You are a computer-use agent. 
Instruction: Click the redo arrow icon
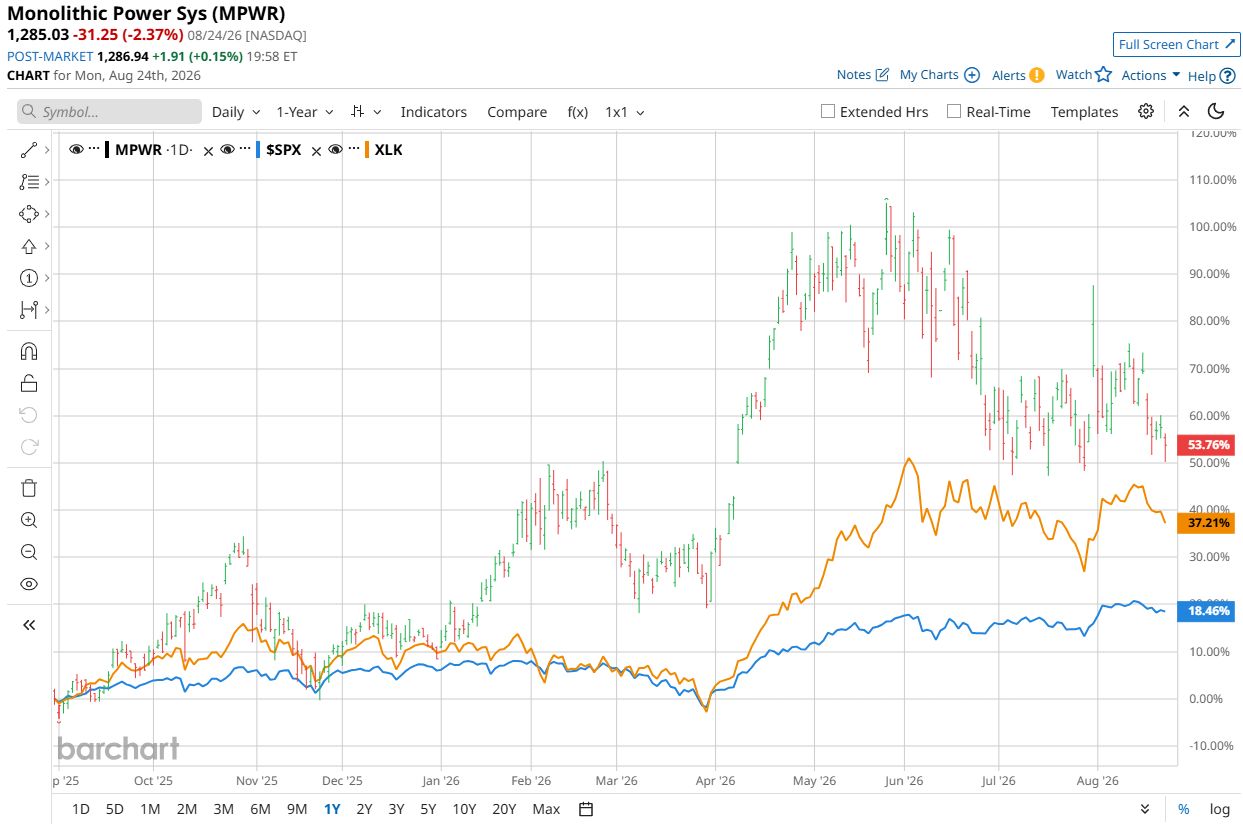(28, 447)
